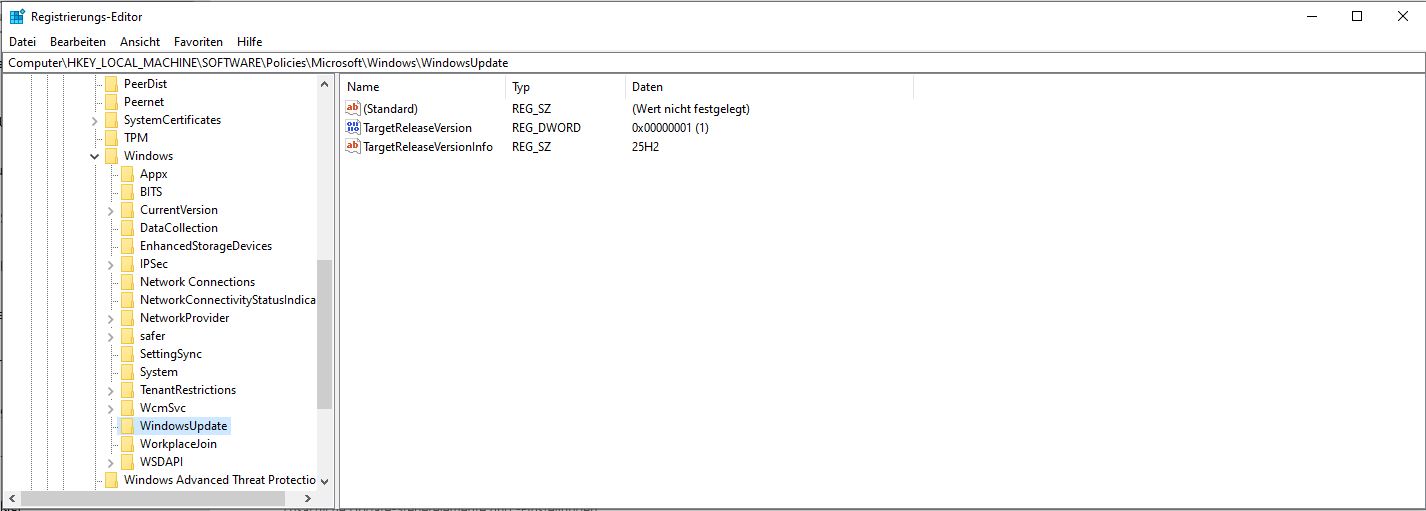The height and width of the screenshot is (511, 1426).
Task: Click the Appx folder icon
Action: (x=127, y=174)
